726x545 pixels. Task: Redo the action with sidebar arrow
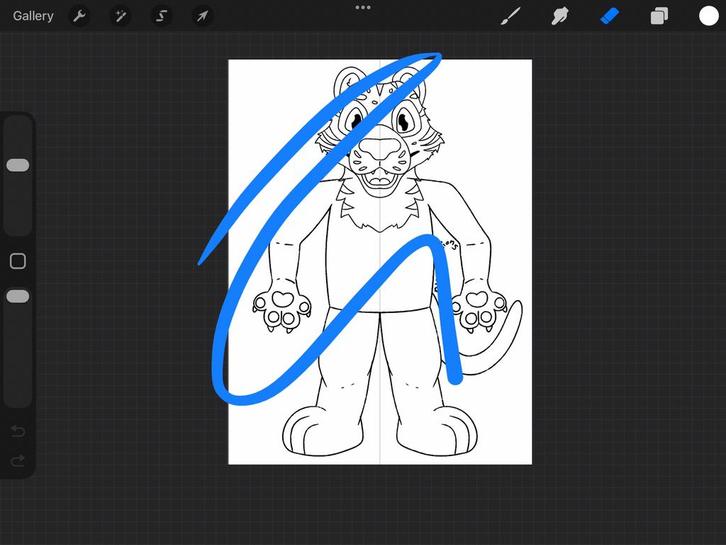pos(18,461)
